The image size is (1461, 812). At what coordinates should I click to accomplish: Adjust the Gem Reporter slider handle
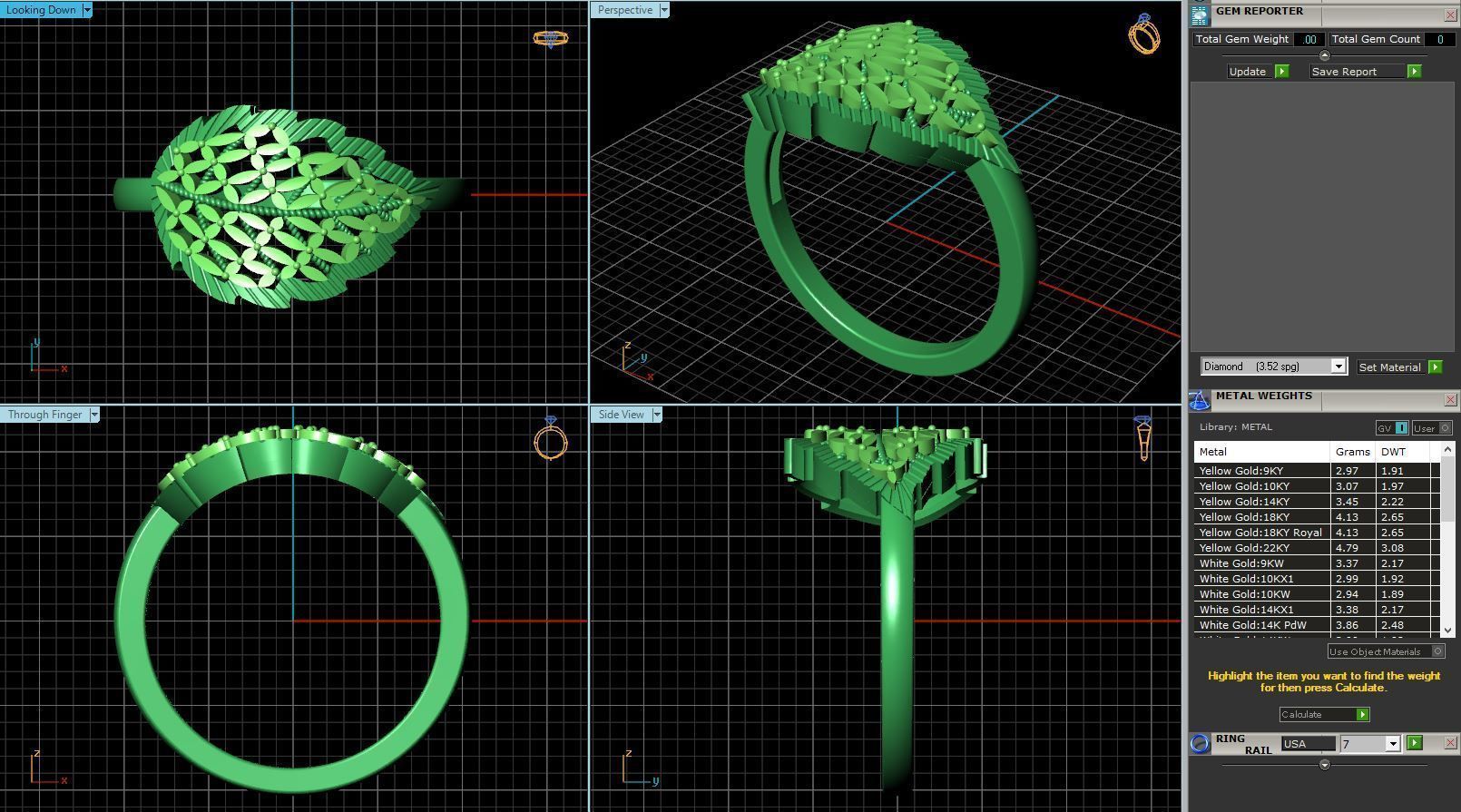tap(1324, 56)
